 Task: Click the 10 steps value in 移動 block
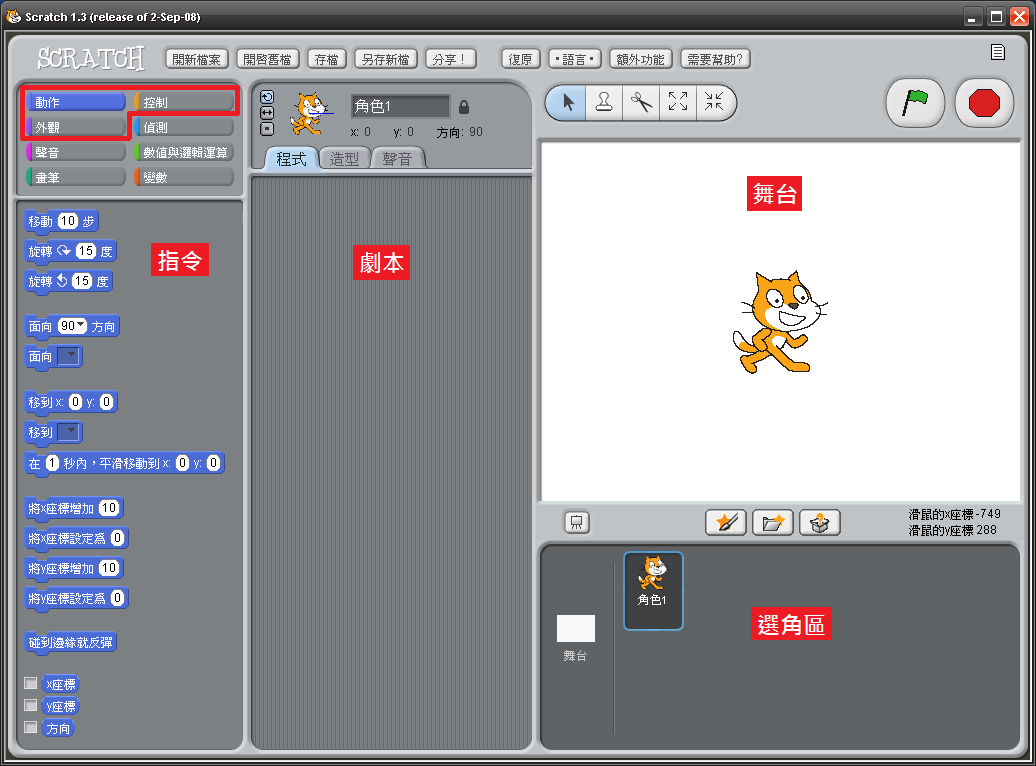click(68, 221)
